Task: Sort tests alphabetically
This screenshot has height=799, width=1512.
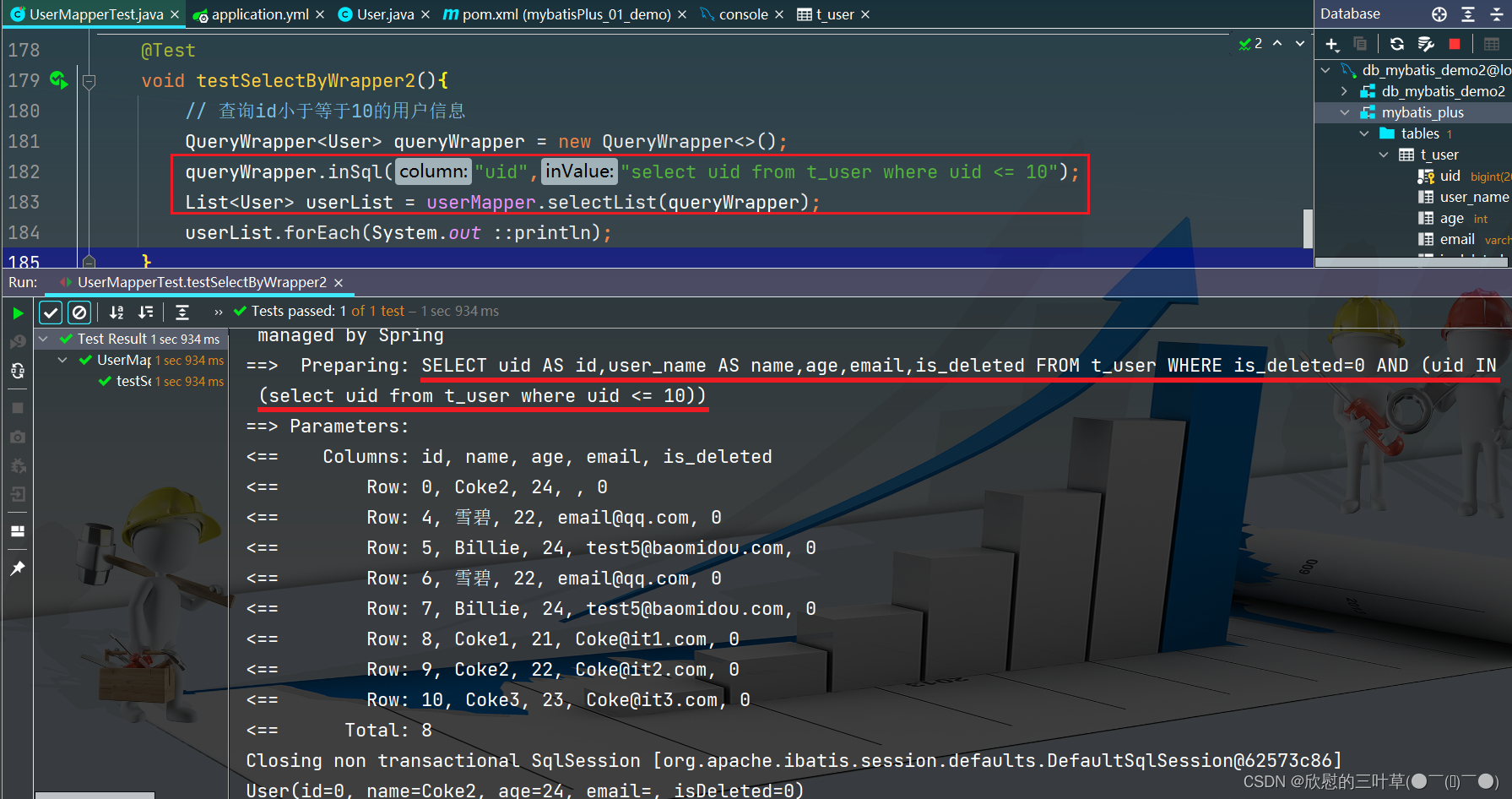Action: pyautogui.click(x=117, y=313)
